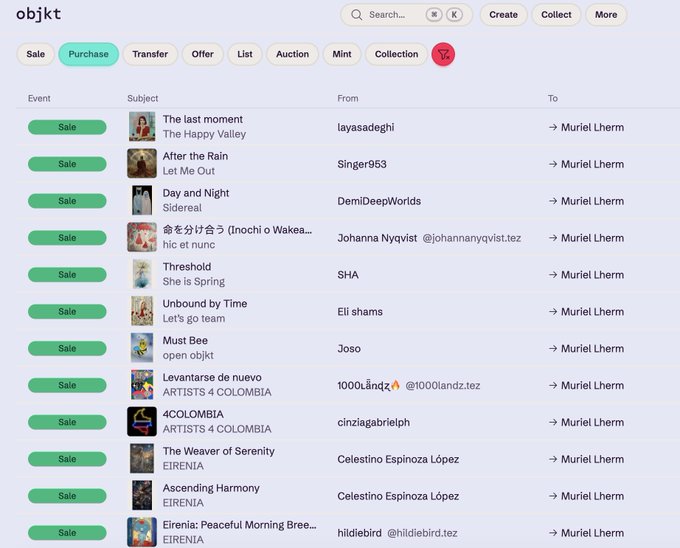Open Levantarse de nuevo title link
Screen dimensions: 680x548
pyautogui.click(x=212, y=377)
